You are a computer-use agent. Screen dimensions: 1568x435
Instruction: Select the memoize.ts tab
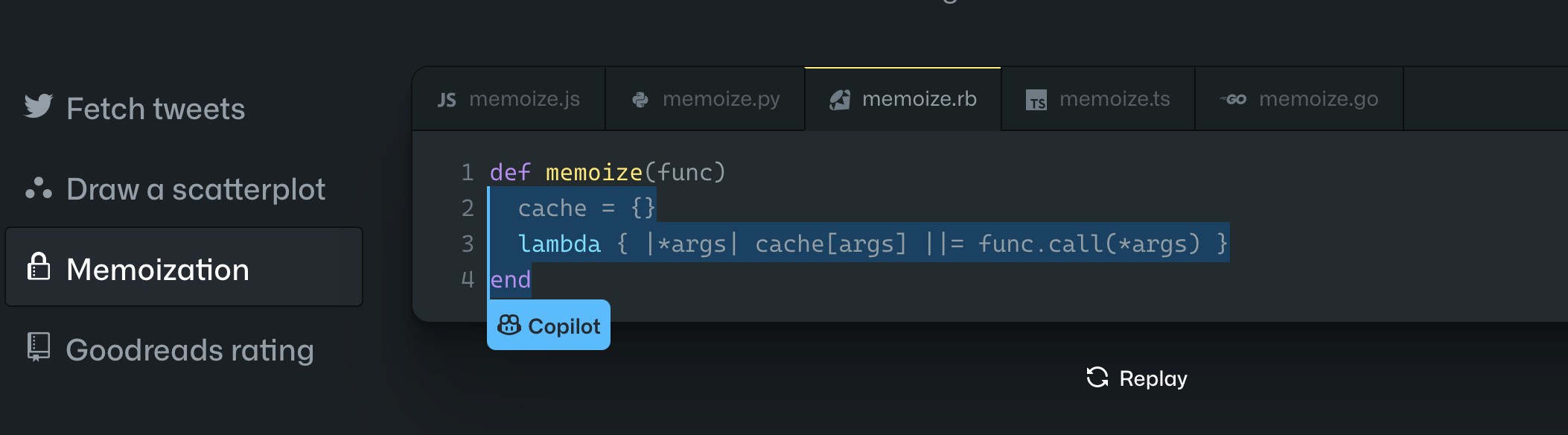click(x=1098, y=99)
